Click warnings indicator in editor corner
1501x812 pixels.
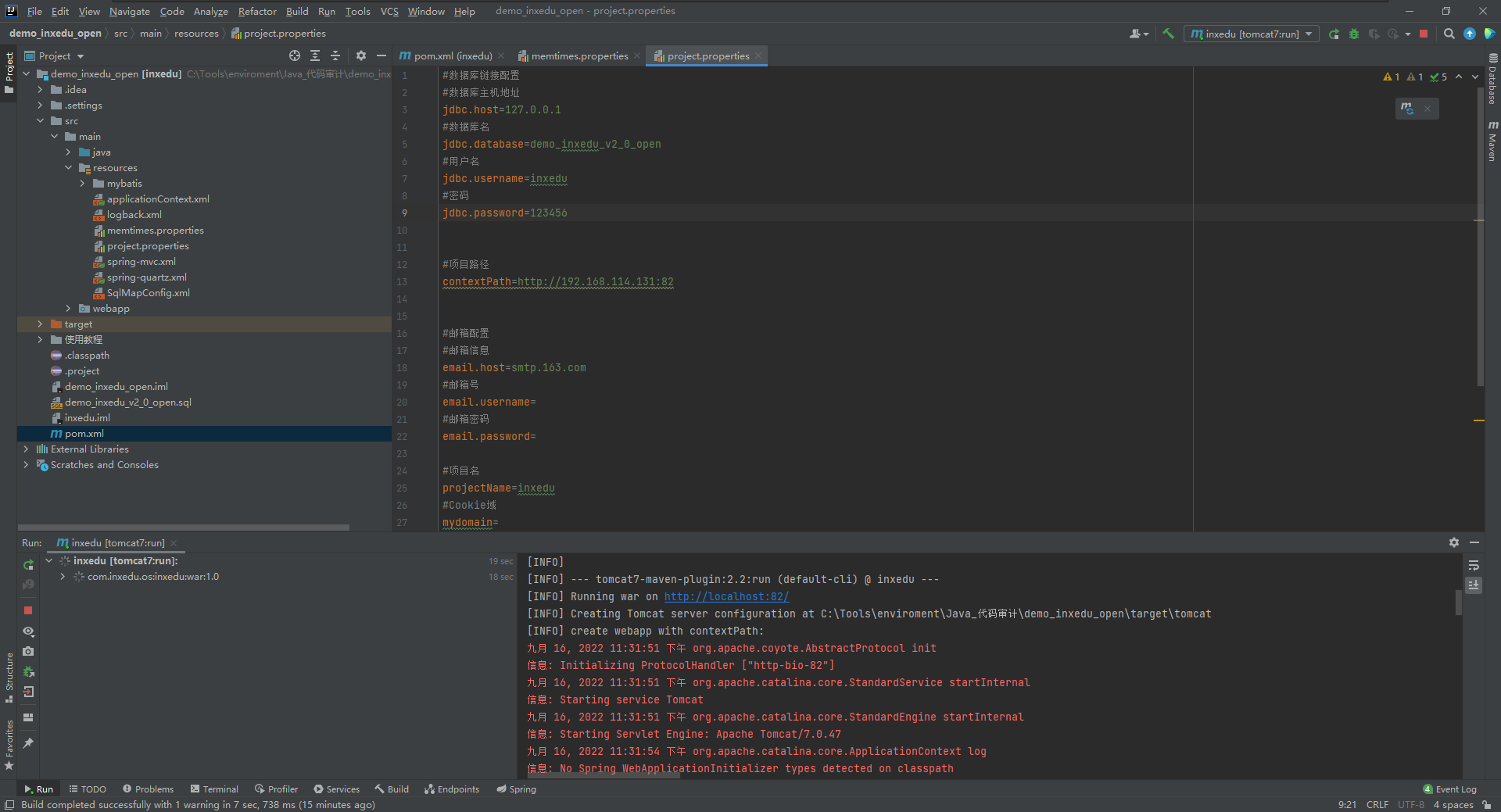pos(1415,77)
